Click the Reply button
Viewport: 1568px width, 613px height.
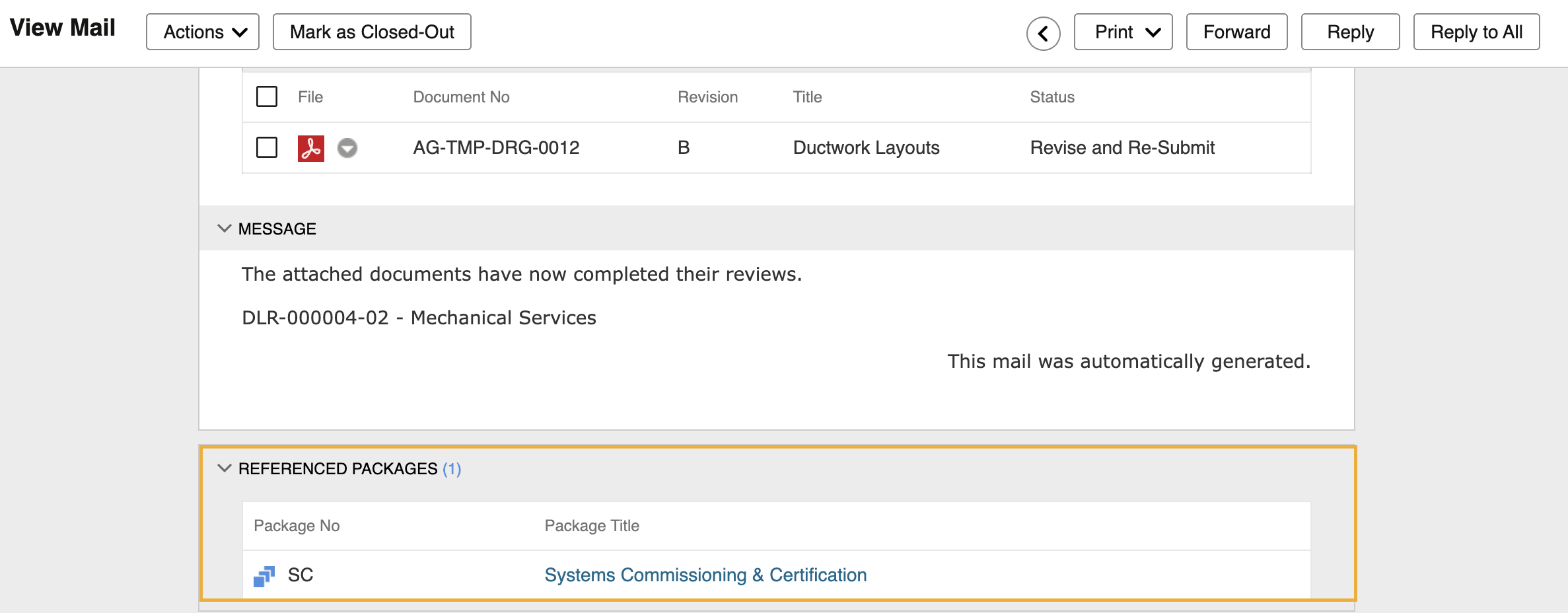[x=1350, y=32]
